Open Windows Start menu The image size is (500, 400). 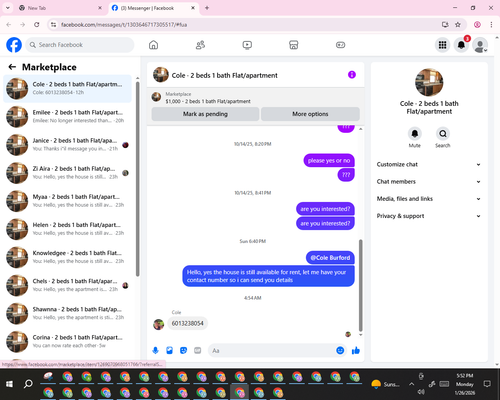click(9, 384)
